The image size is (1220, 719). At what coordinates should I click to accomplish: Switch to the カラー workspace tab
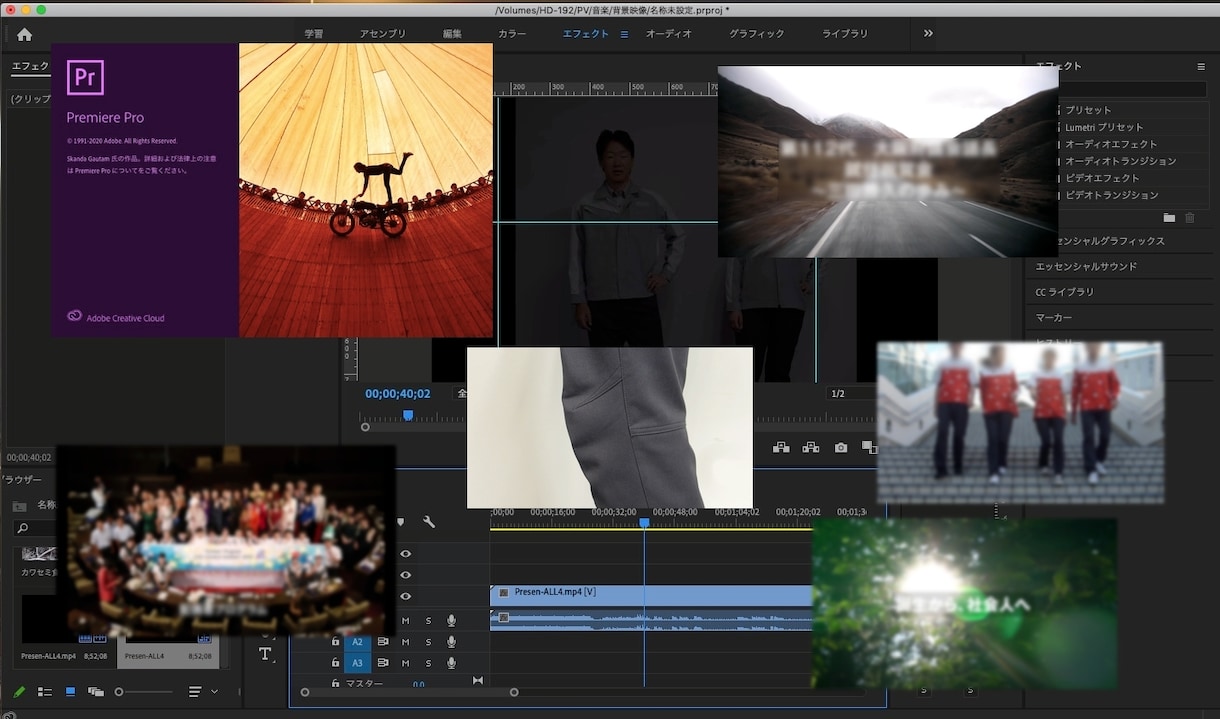[x=512, y=34]
